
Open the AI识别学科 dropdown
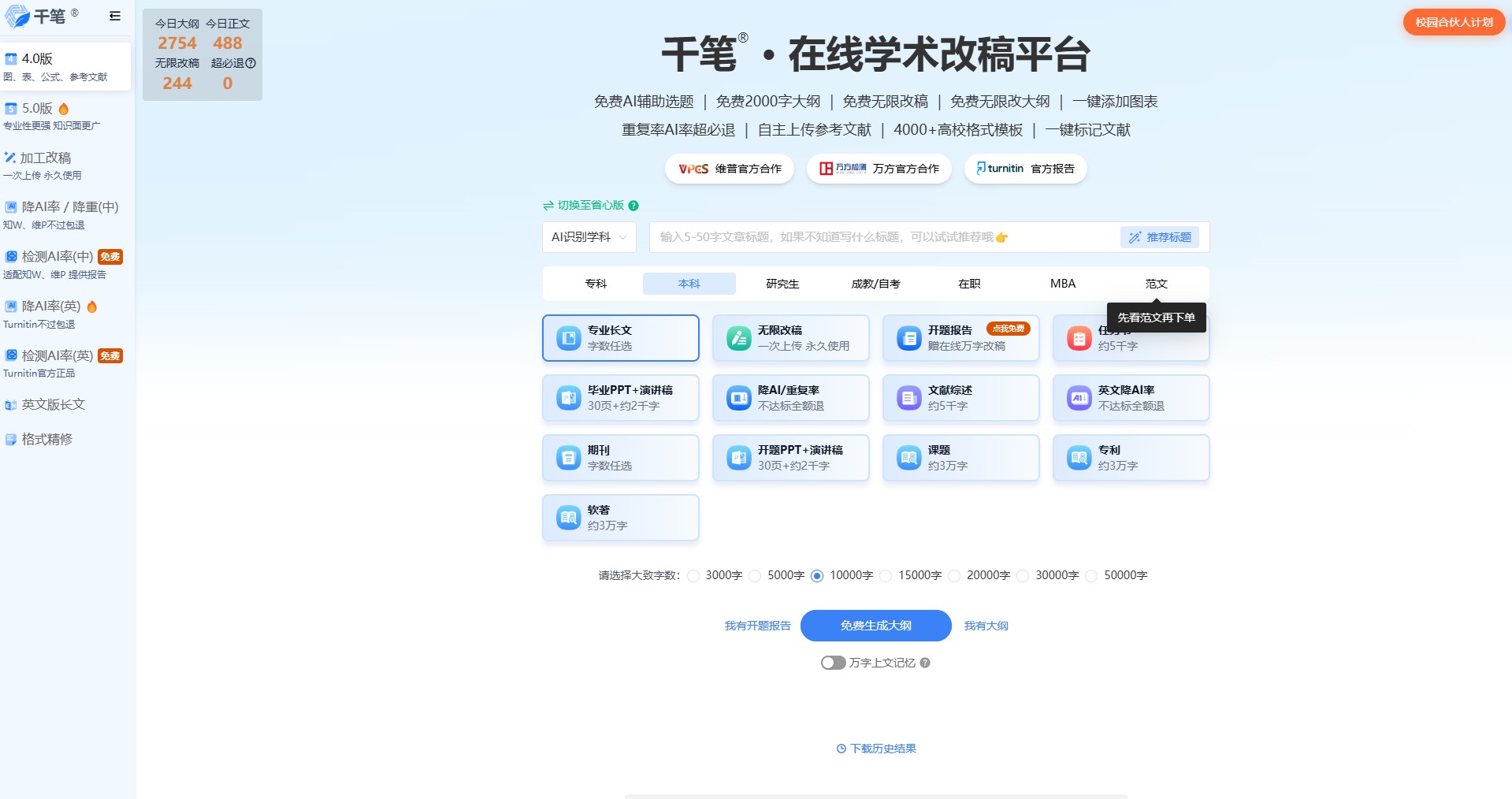[x=589, y=237]
